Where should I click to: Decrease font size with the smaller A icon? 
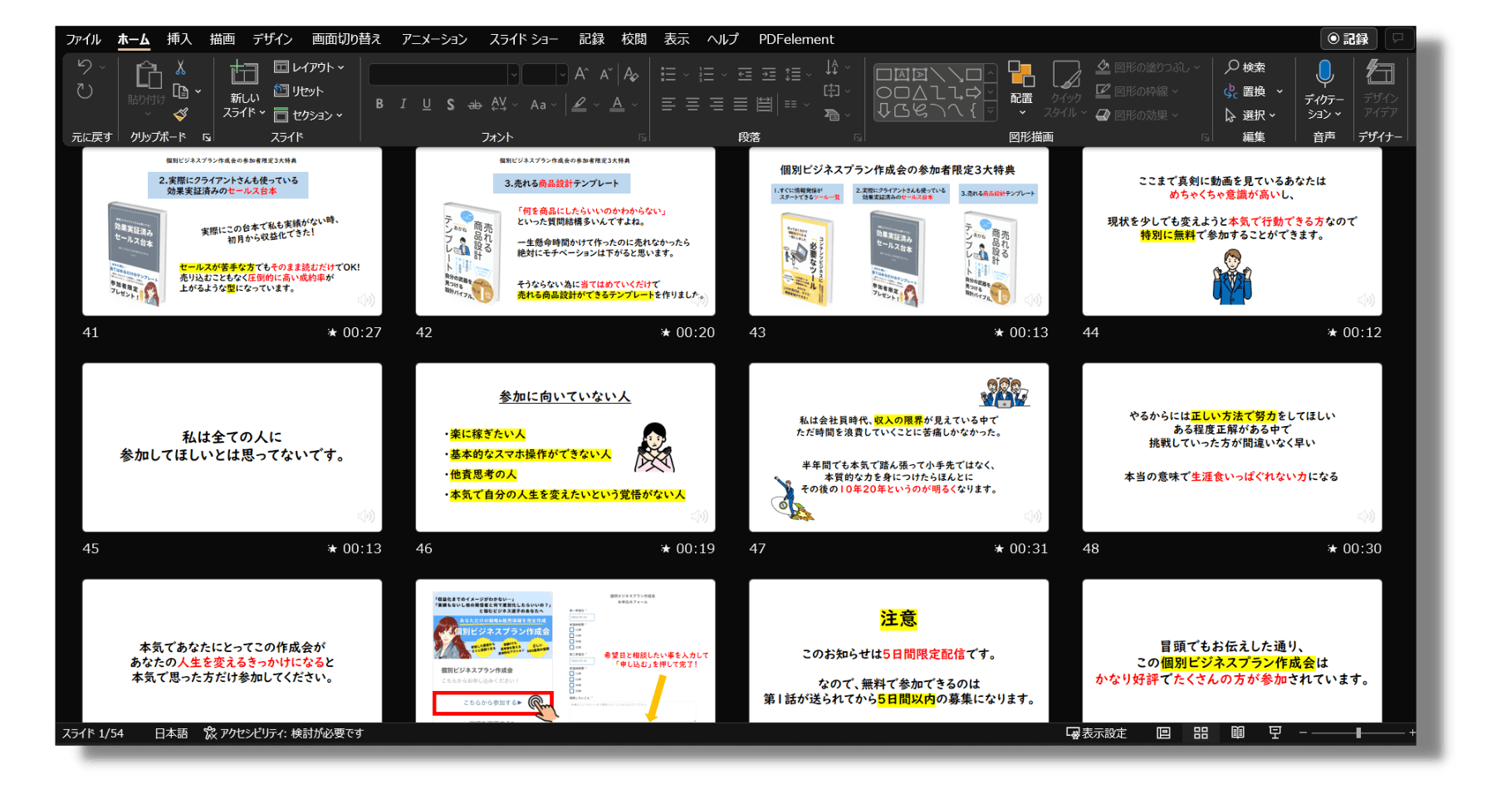[x=606, y=75]
